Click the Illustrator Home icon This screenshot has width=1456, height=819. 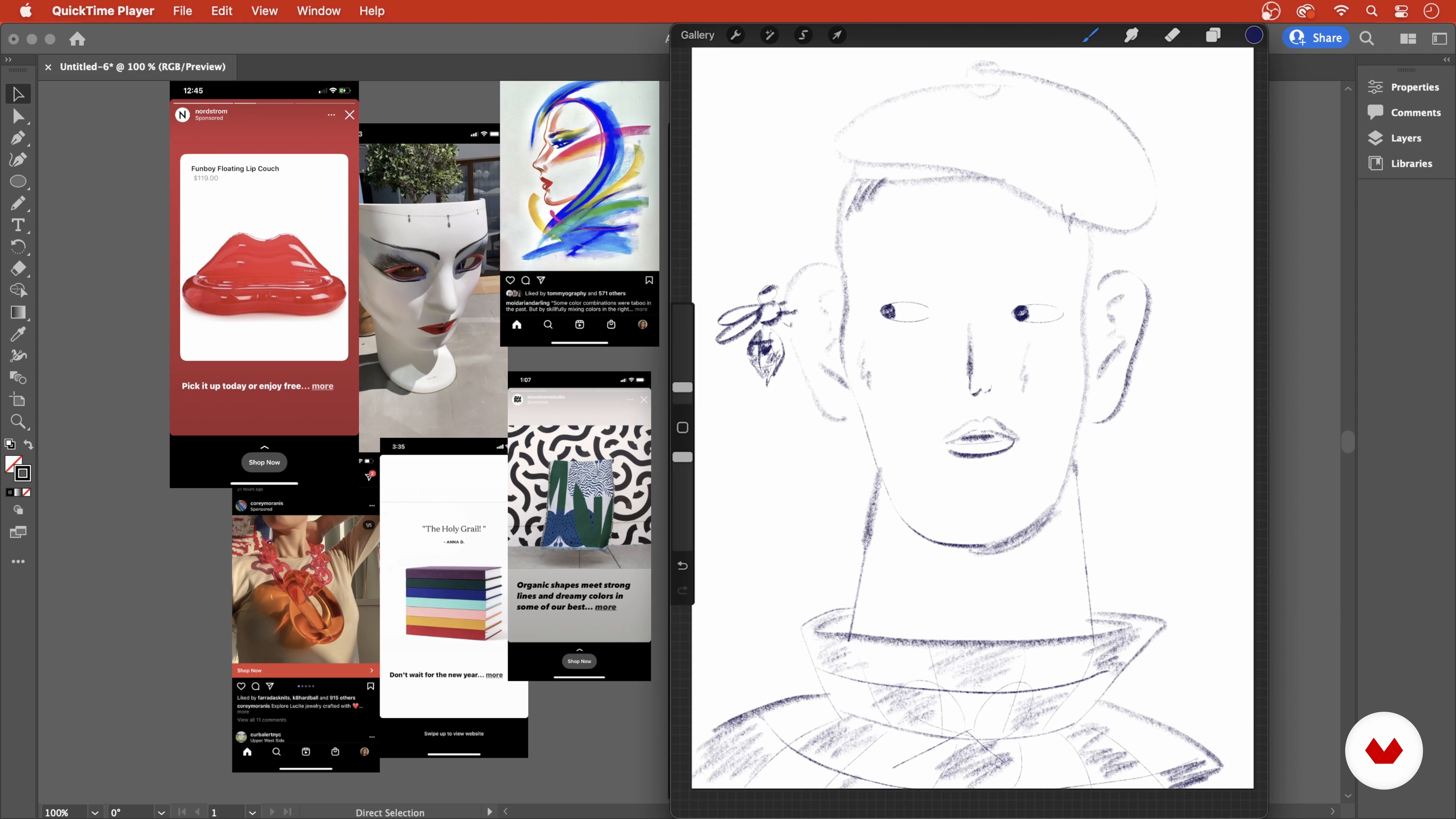[77, 39]
